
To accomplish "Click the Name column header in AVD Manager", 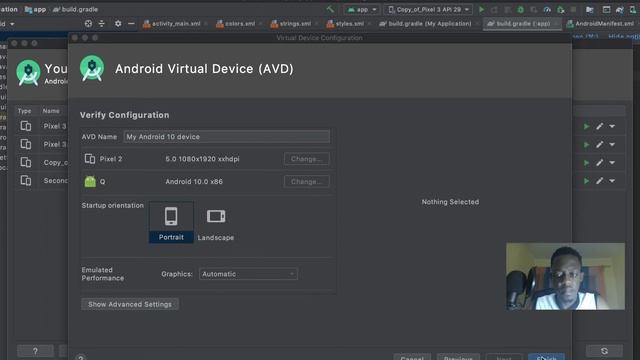I will (51, 111).
